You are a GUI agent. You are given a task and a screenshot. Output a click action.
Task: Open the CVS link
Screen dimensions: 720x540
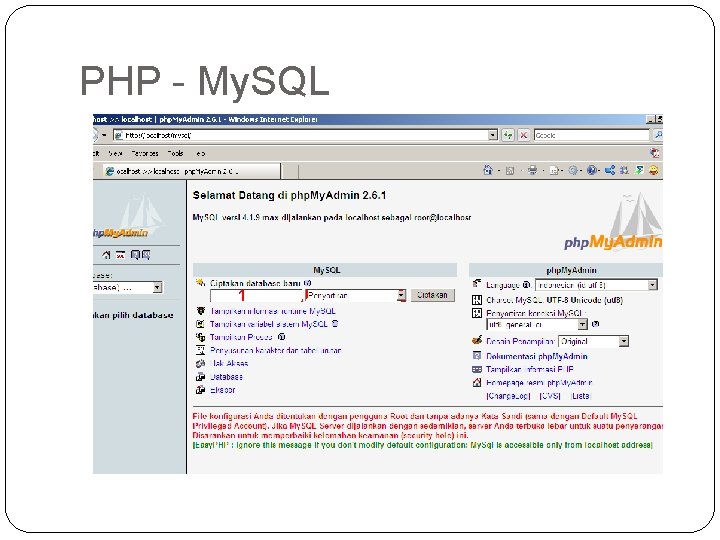click(550, 396)
